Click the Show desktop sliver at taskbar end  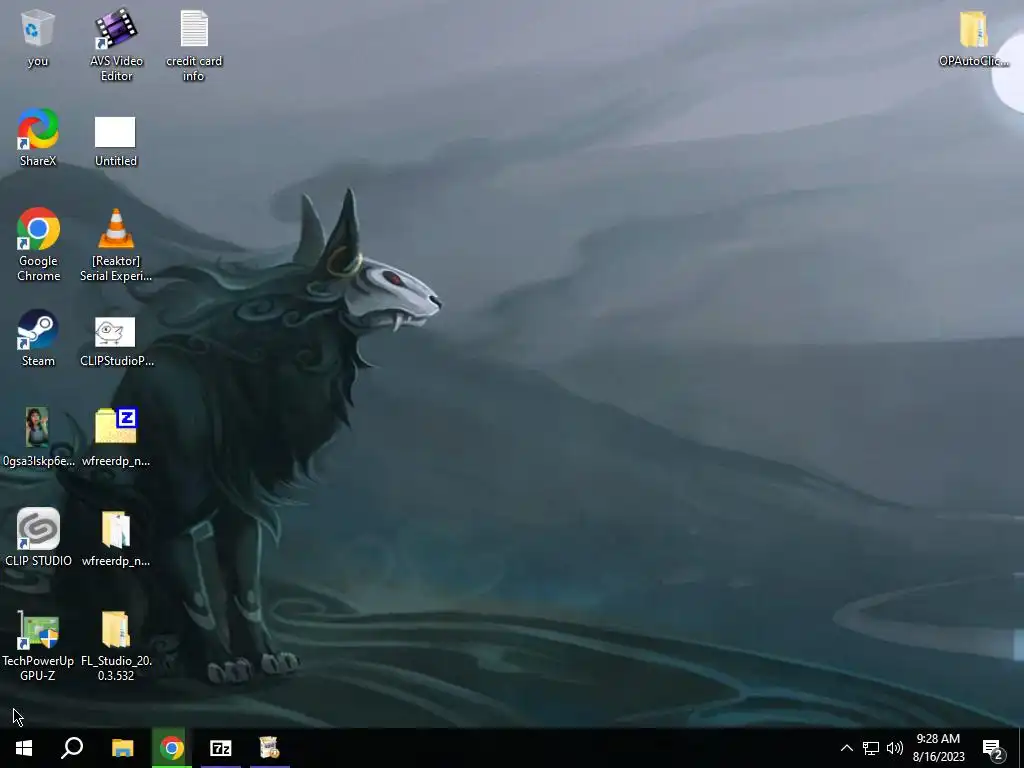(1021, 748)
